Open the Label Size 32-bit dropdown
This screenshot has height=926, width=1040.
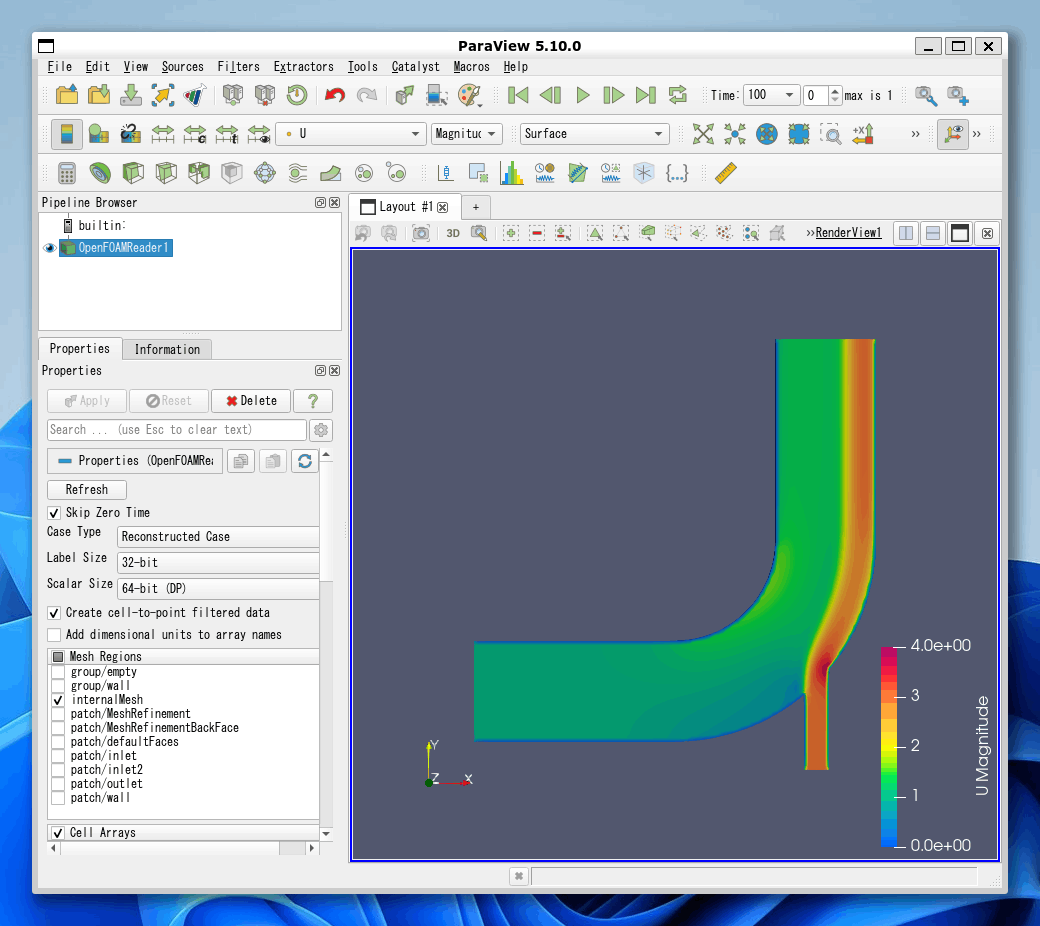(218, 562)
